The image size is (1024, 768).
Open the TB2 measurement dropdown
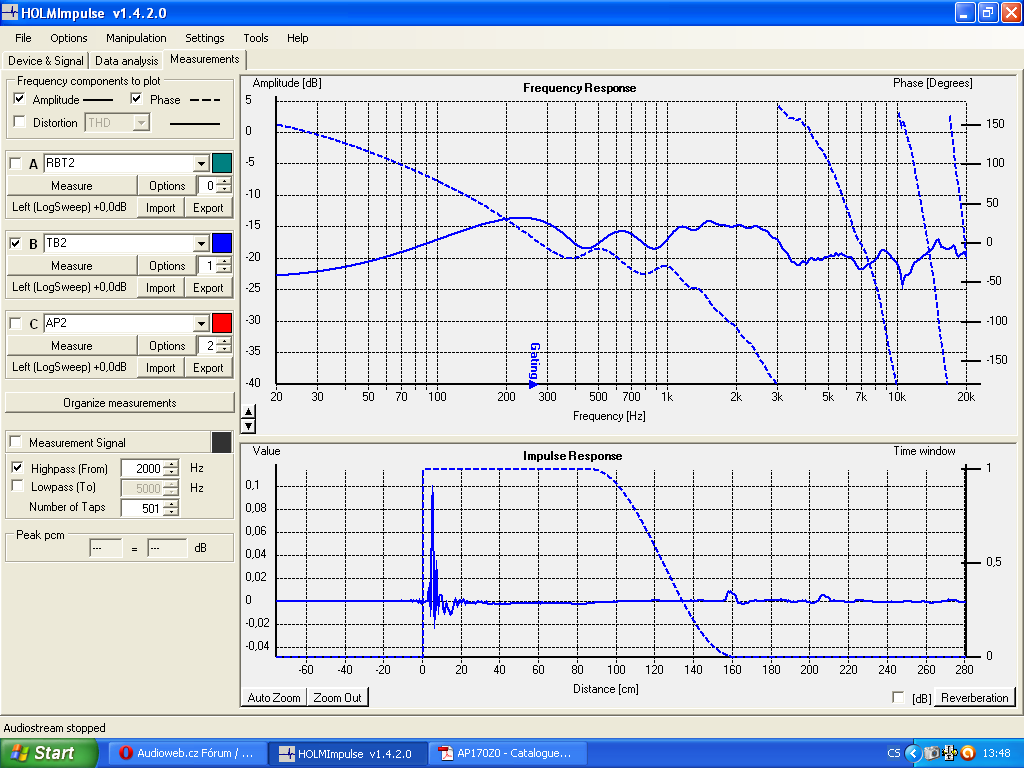[201, 244]
